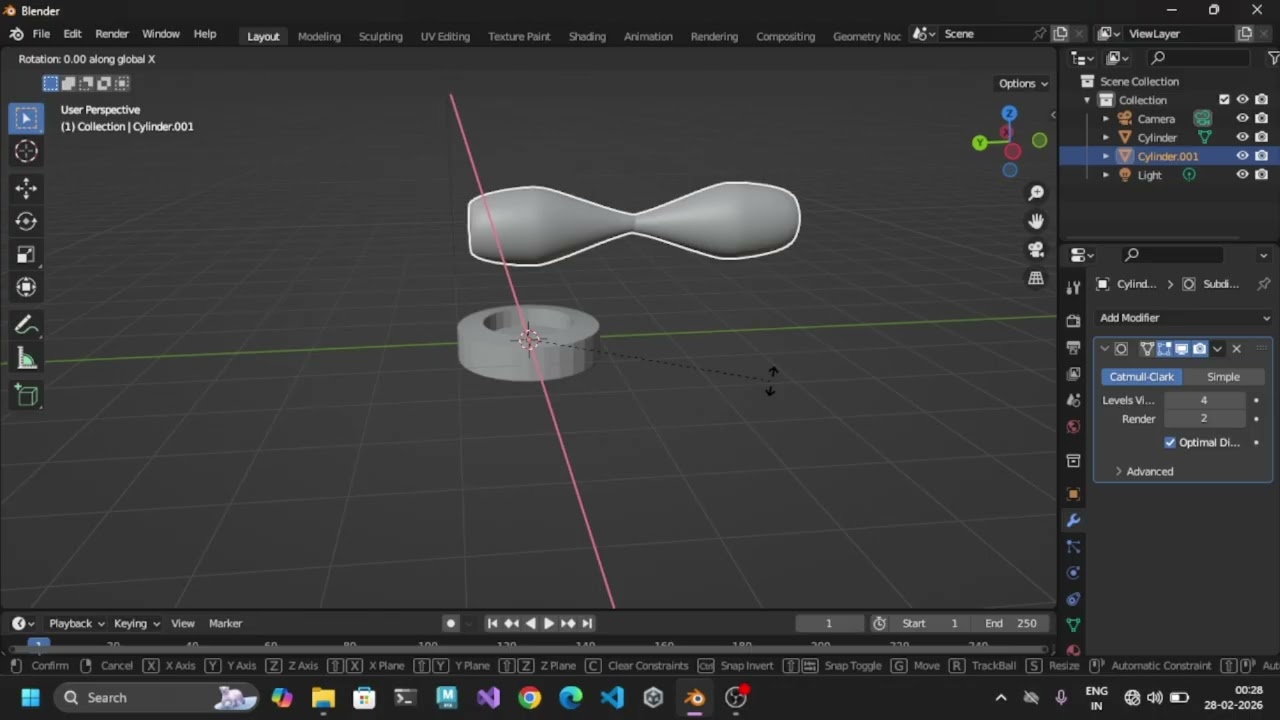Play the timeline animation forward

pyautogui.click(x=549, y=623)
